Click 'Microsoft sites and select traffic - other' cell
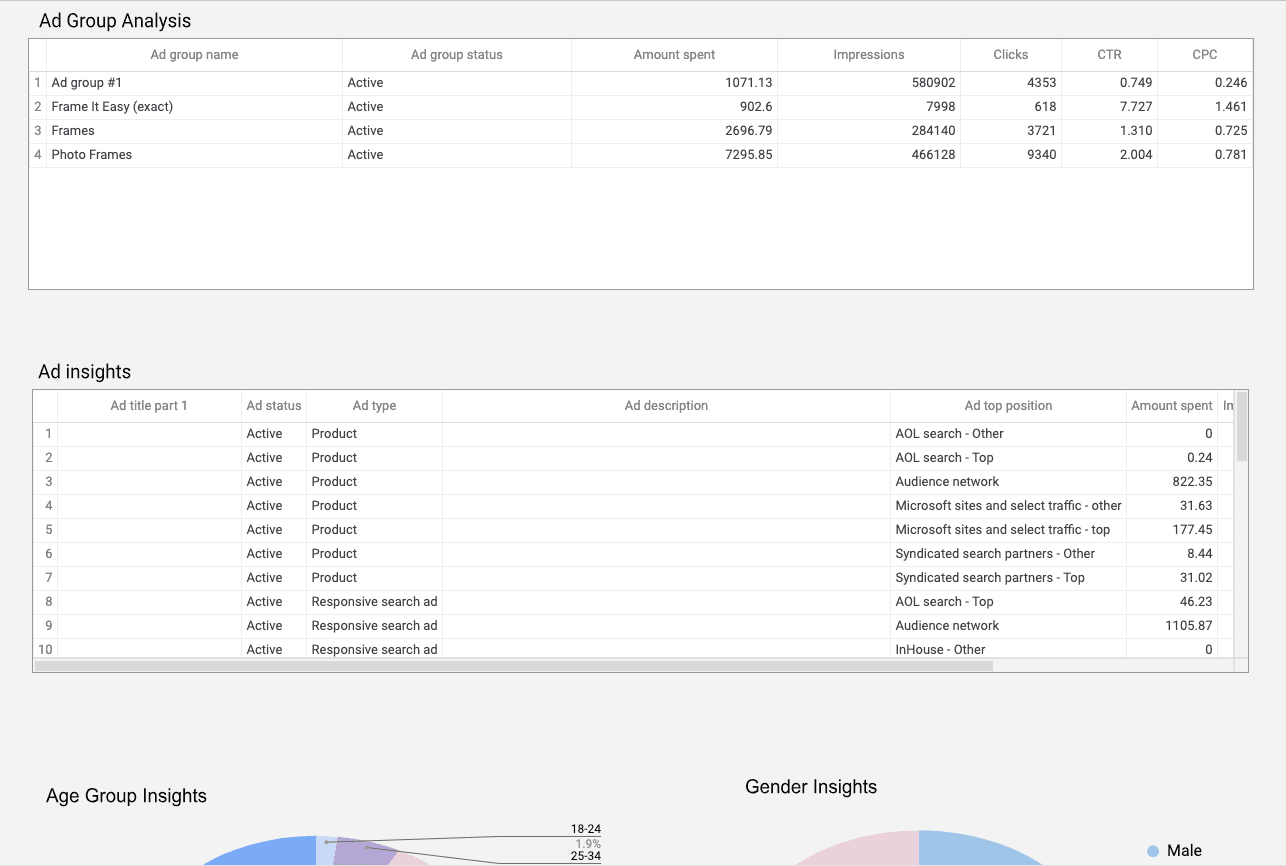Screen dimensions: 1286x866 coord(1008,506)
